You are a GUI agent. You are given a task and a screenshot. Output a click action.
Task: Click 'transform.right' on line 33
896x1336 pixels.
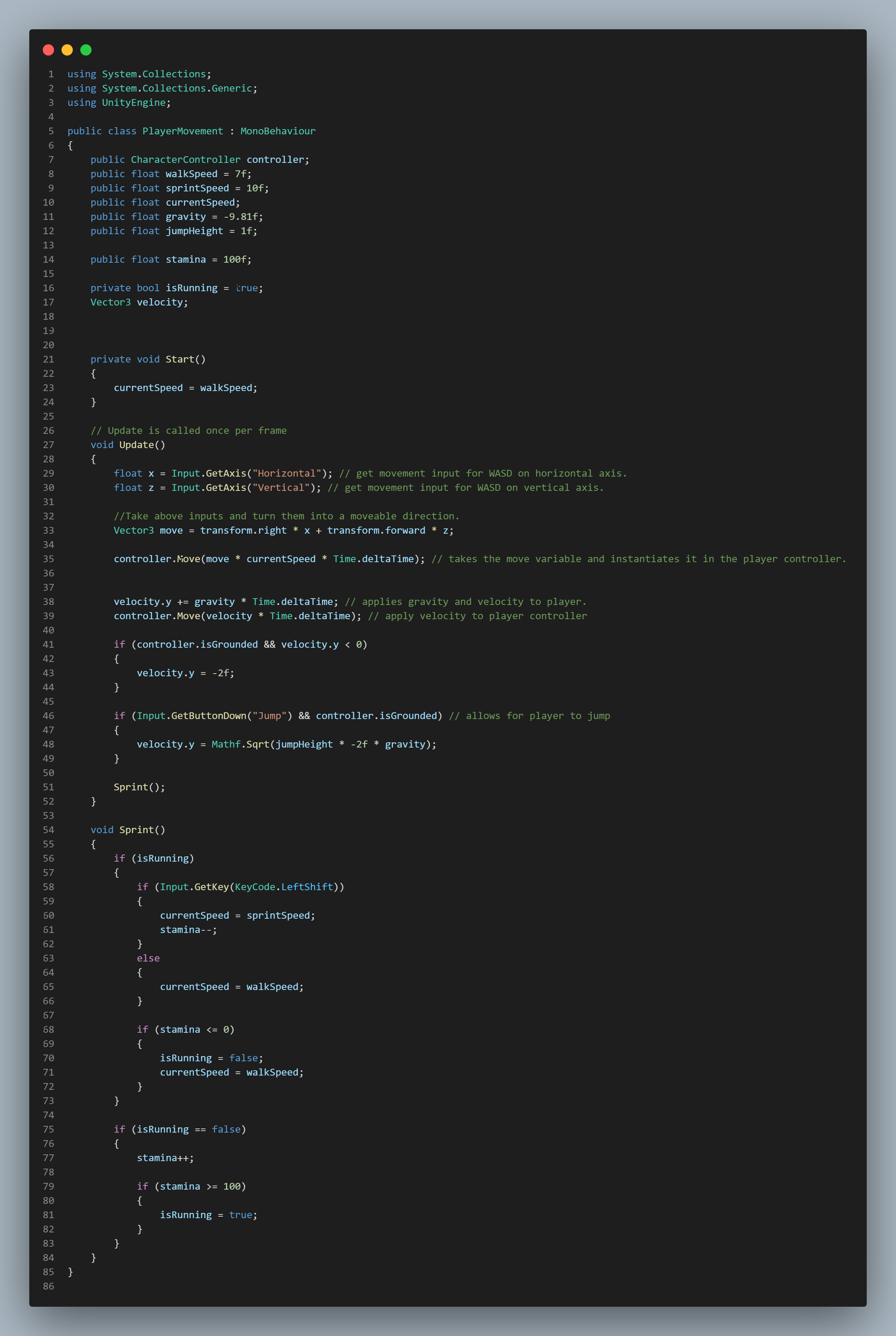(244, 531)
